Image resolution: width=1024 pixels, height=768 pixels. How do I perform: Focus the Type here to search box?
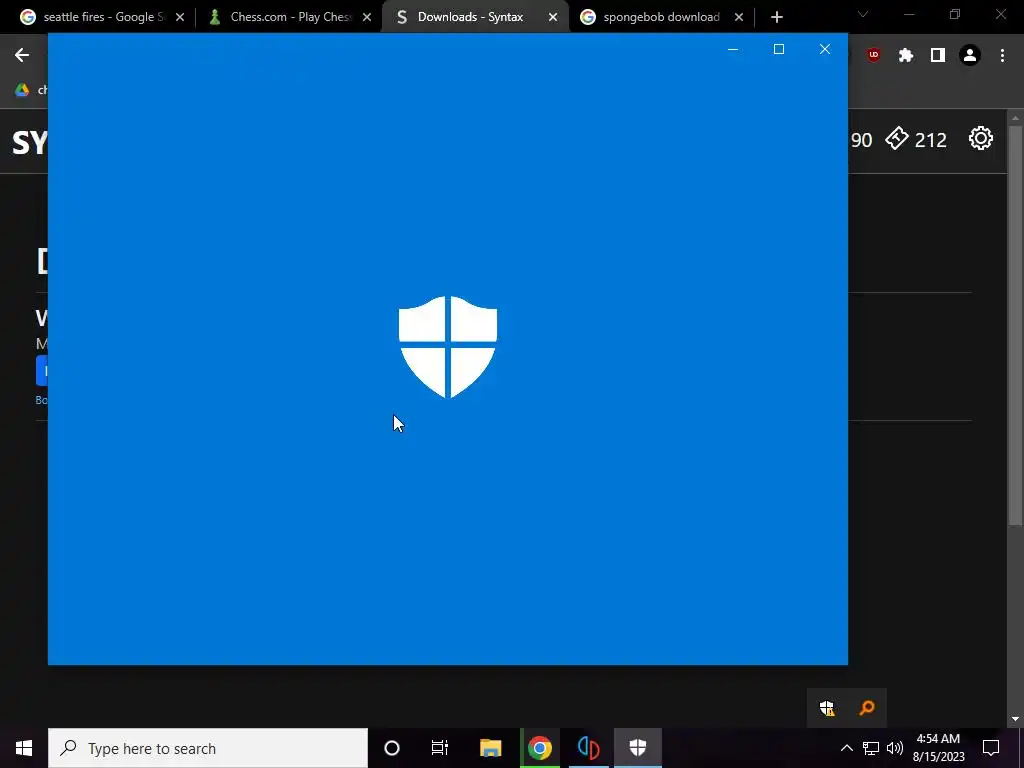pos(208,748)
